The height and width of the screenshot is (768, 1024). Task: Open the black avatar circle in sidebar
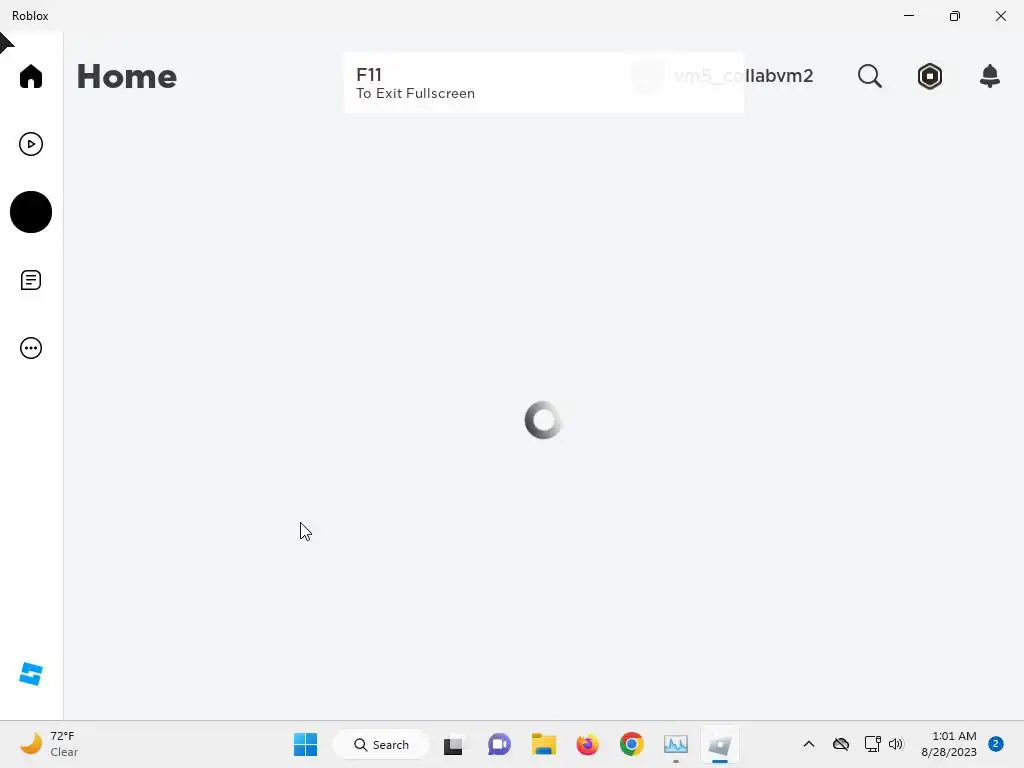pos(31,212)
